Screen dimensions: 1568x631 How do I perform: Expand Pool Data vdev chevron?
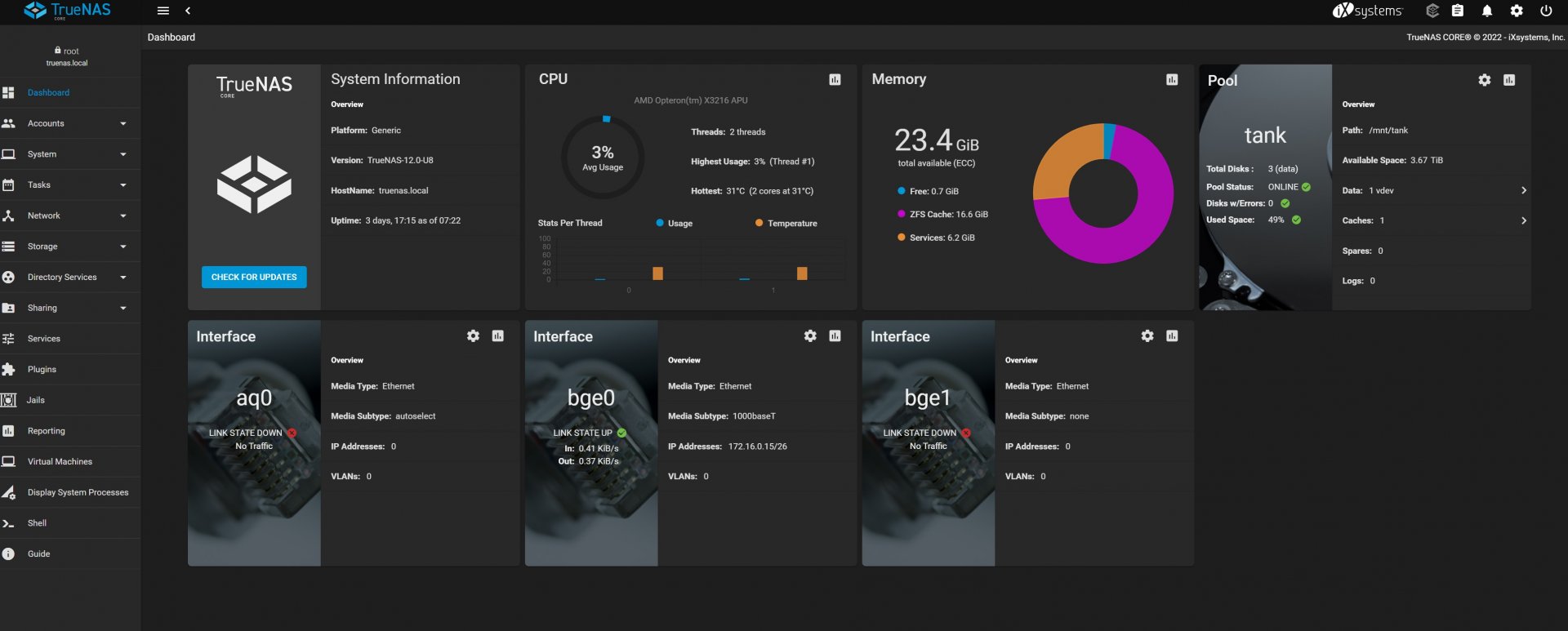(x=1524, y=191)
